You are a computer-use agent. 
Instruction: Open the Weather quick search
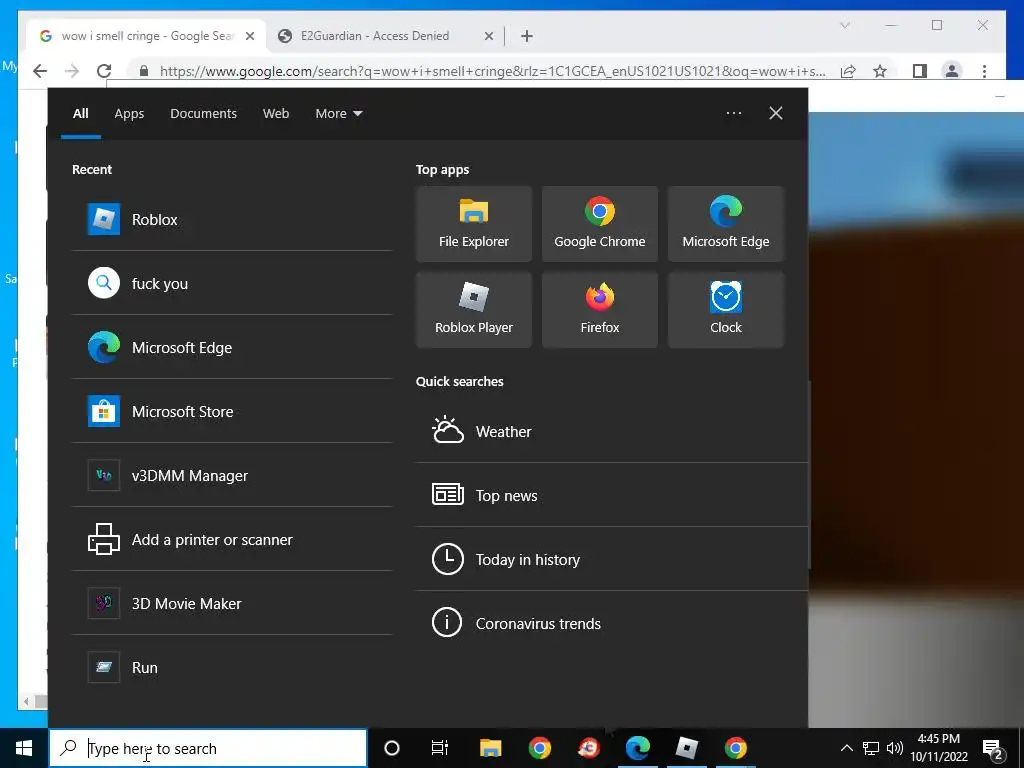point(612,431)
